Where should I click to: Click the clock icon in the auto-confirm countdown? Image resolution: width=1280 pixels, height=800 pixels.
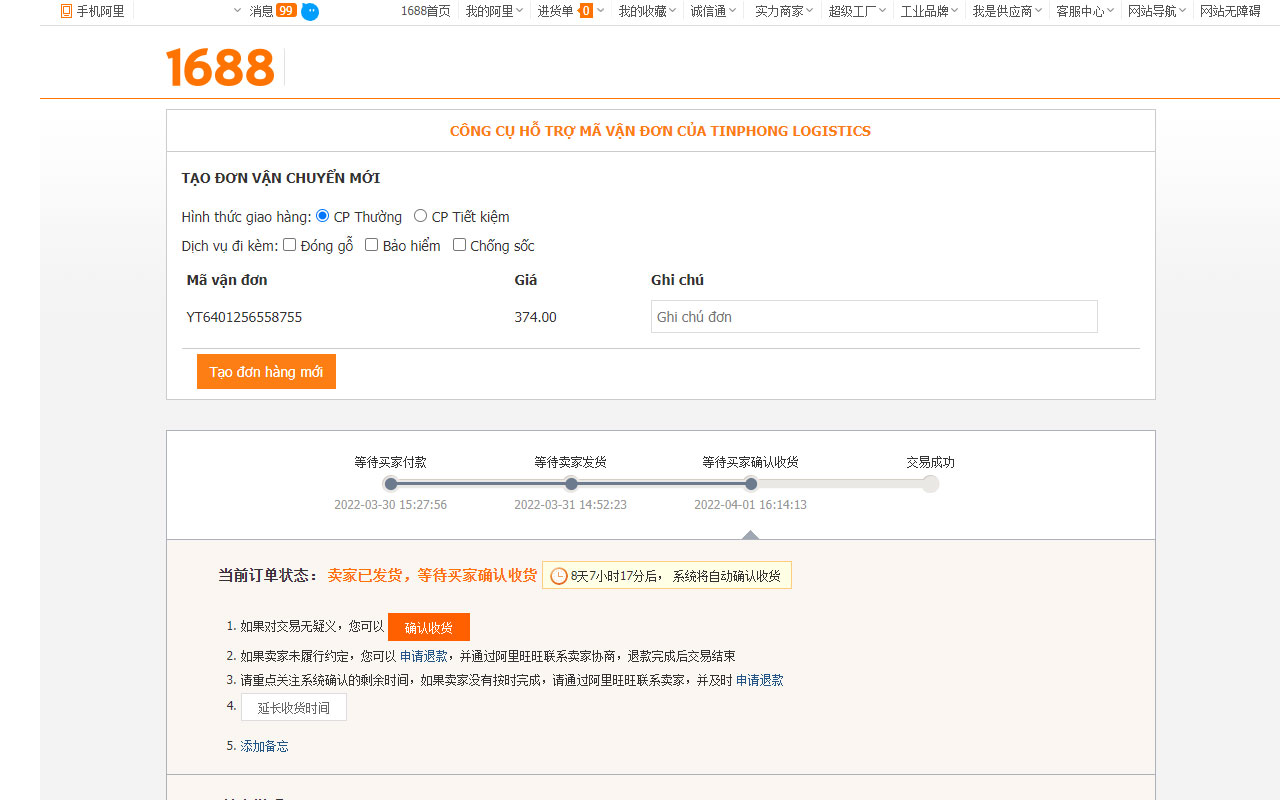click(557, 575)
